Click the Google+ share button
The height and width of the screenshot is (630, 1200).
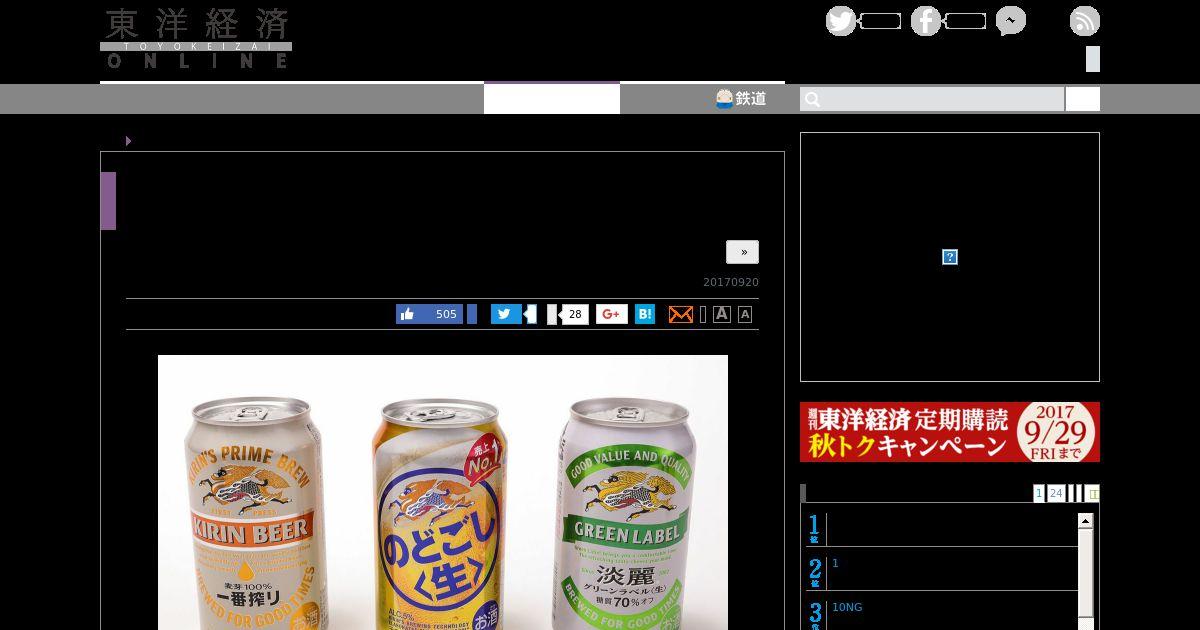612,314
